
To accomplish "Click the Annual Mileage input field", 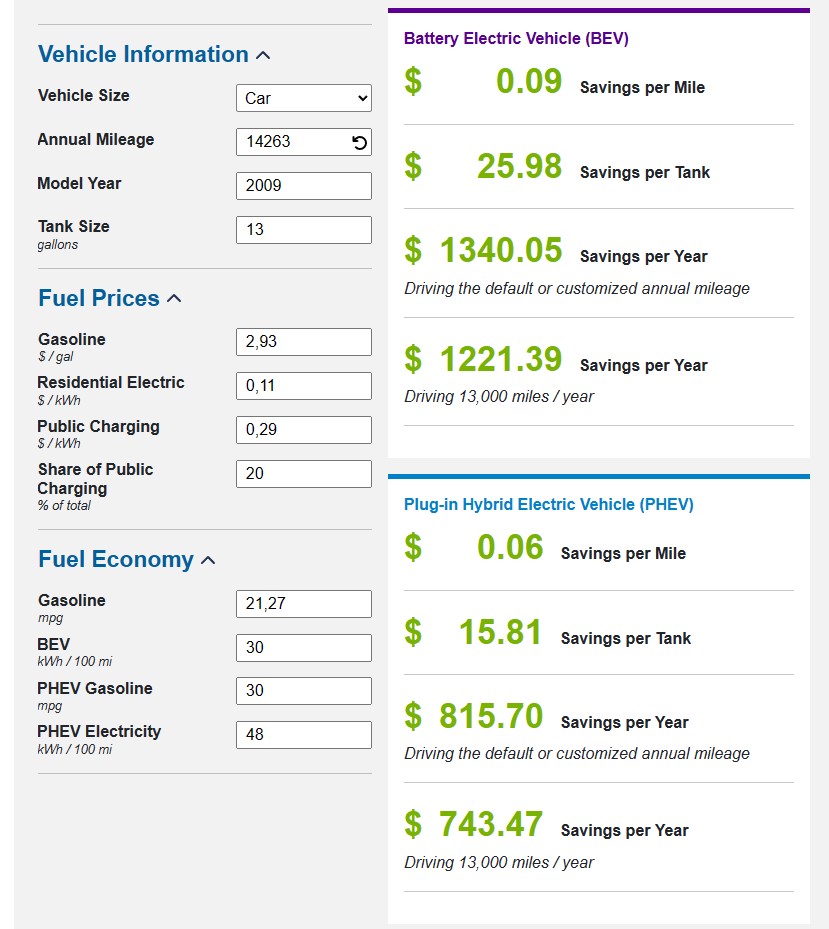I will pos(294,142).
